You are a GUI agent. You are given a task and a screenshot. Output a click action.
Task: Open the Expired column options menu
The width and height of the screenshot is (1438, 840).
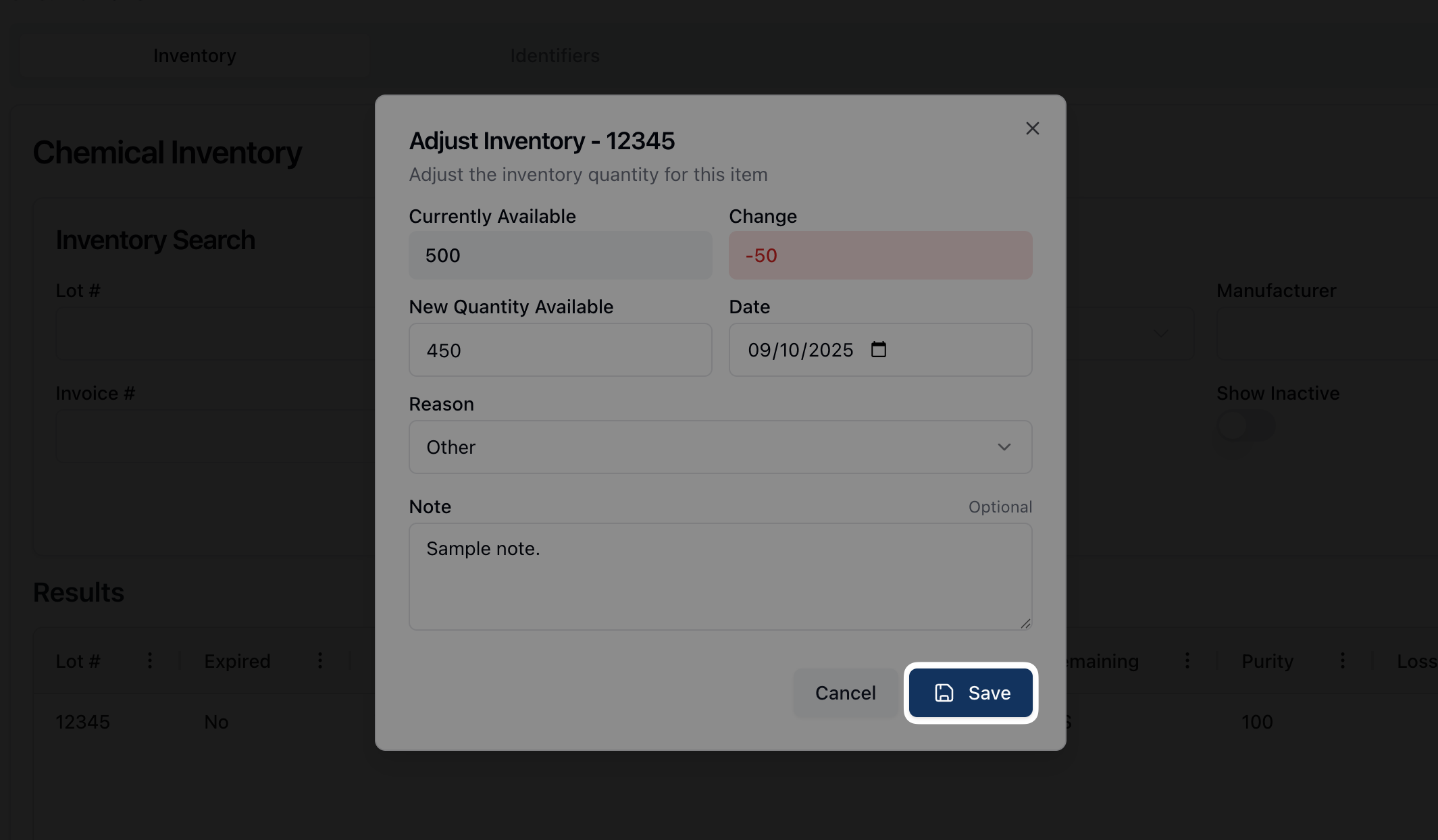click(x=320, y=660)
